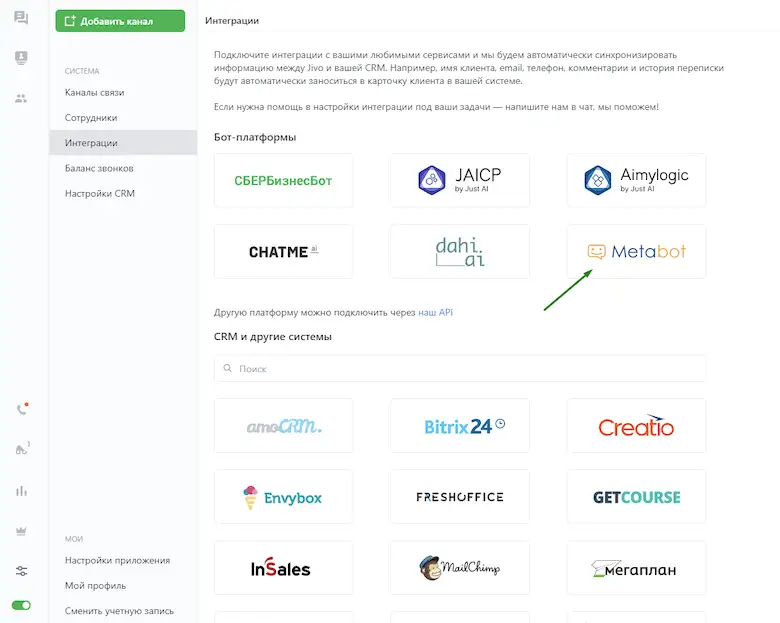Open the chats icon in left rail

point(21,18)
